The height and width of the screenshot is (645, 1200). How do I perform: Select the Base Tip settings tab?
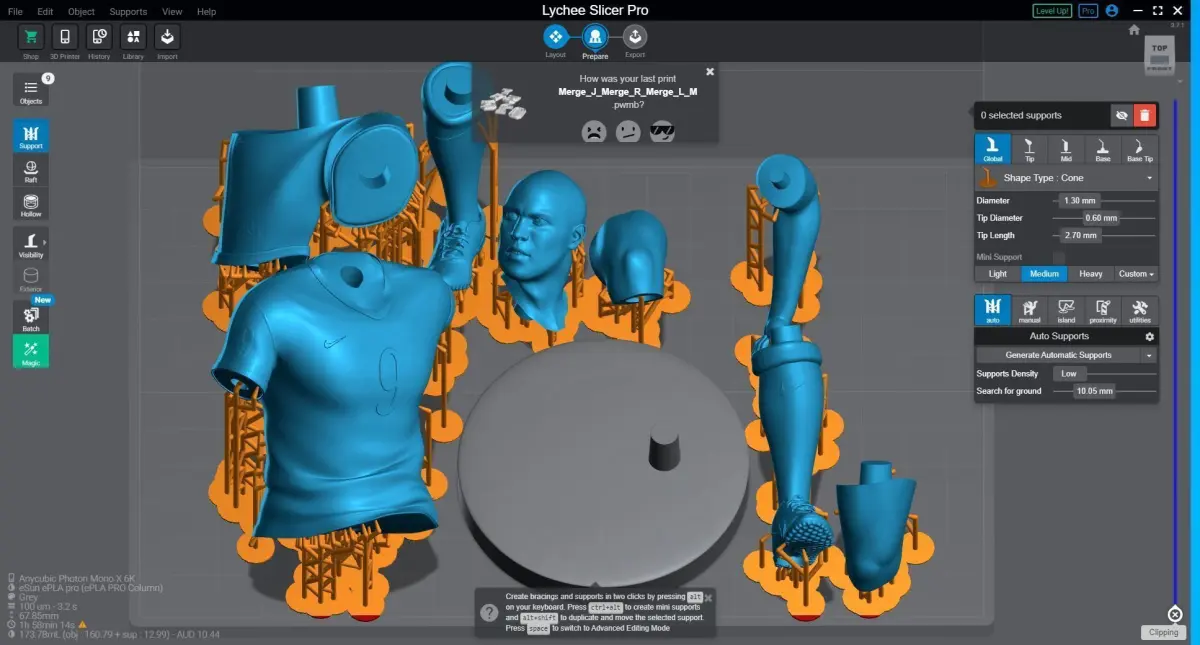[x=1140, y=149]
